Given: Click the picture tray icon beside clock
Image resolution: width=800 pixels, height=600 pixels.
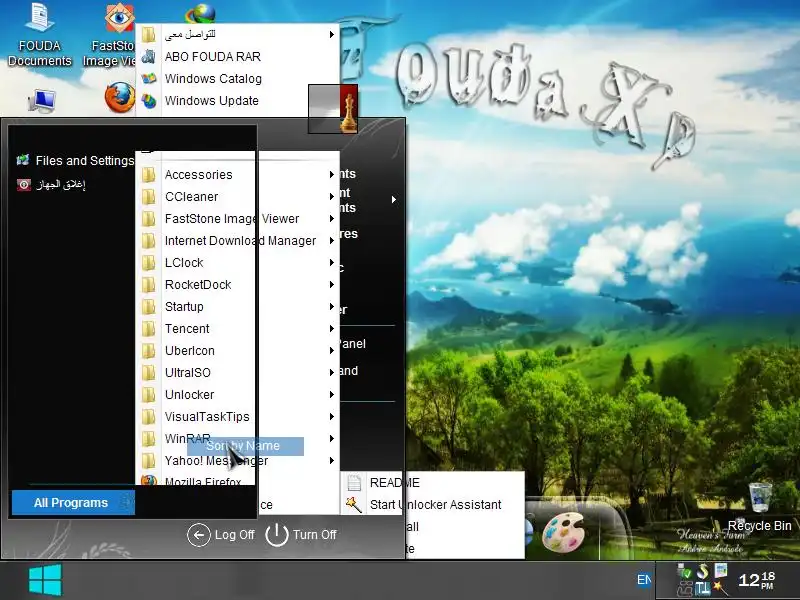Looking at the screenshot, I should [720, 570].
